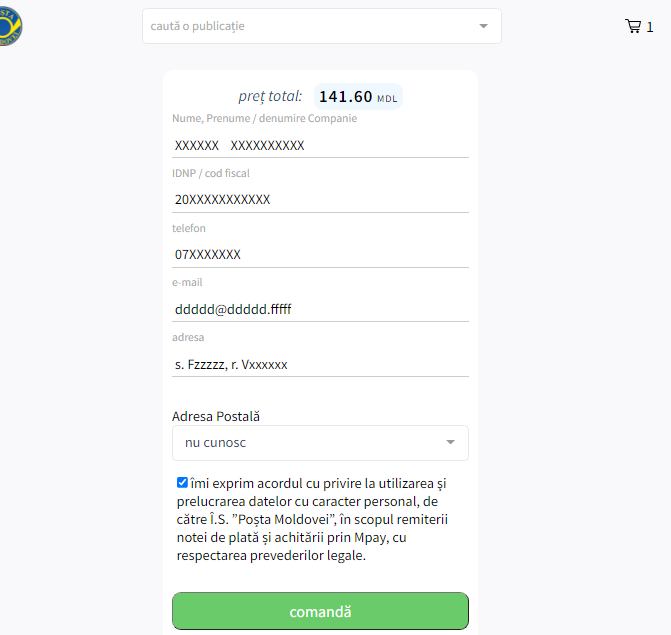Click the caută o publicație search box

point(322,26)
